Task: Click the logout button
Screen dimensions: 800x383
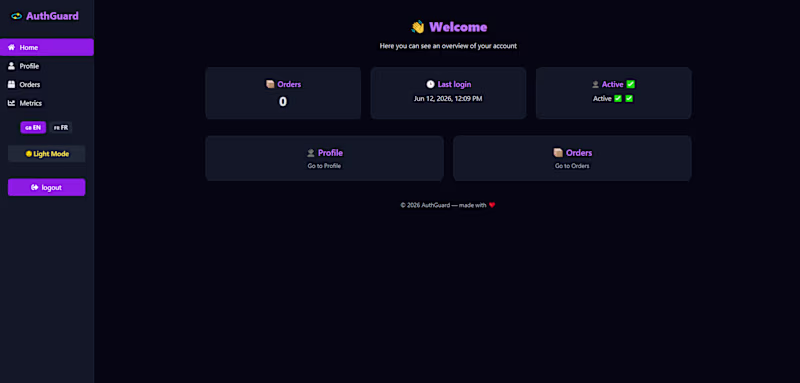Action: pyautogui.click(x=46, y=187)
